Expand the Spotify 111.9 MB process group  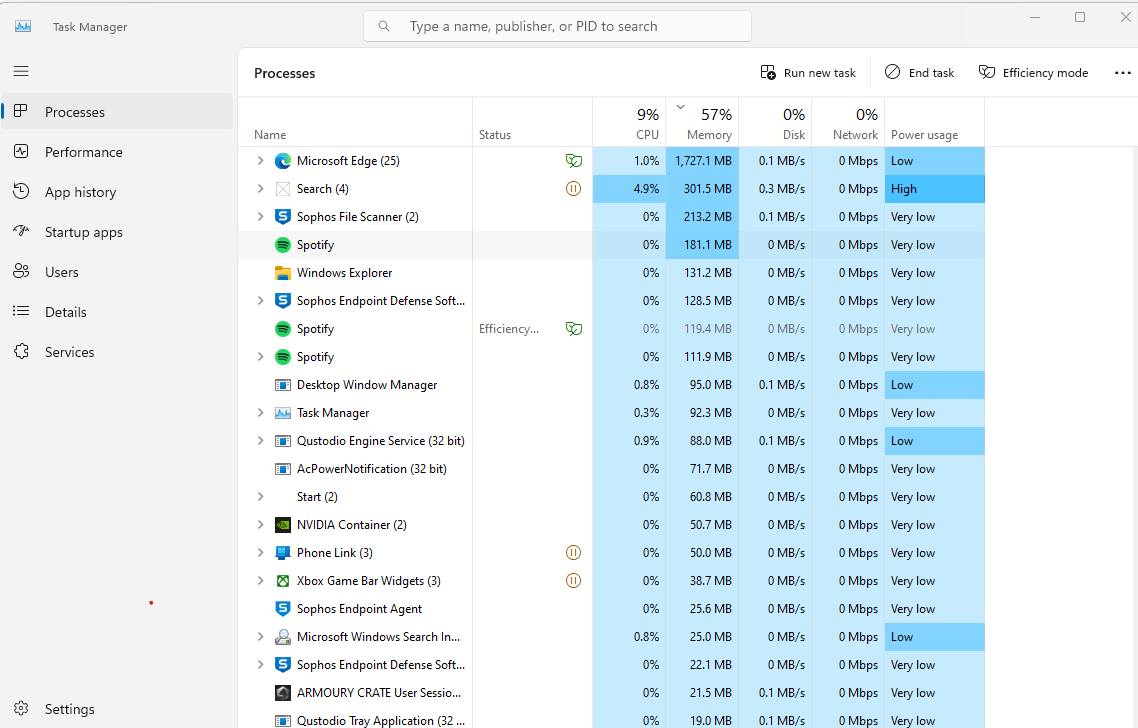261,356
